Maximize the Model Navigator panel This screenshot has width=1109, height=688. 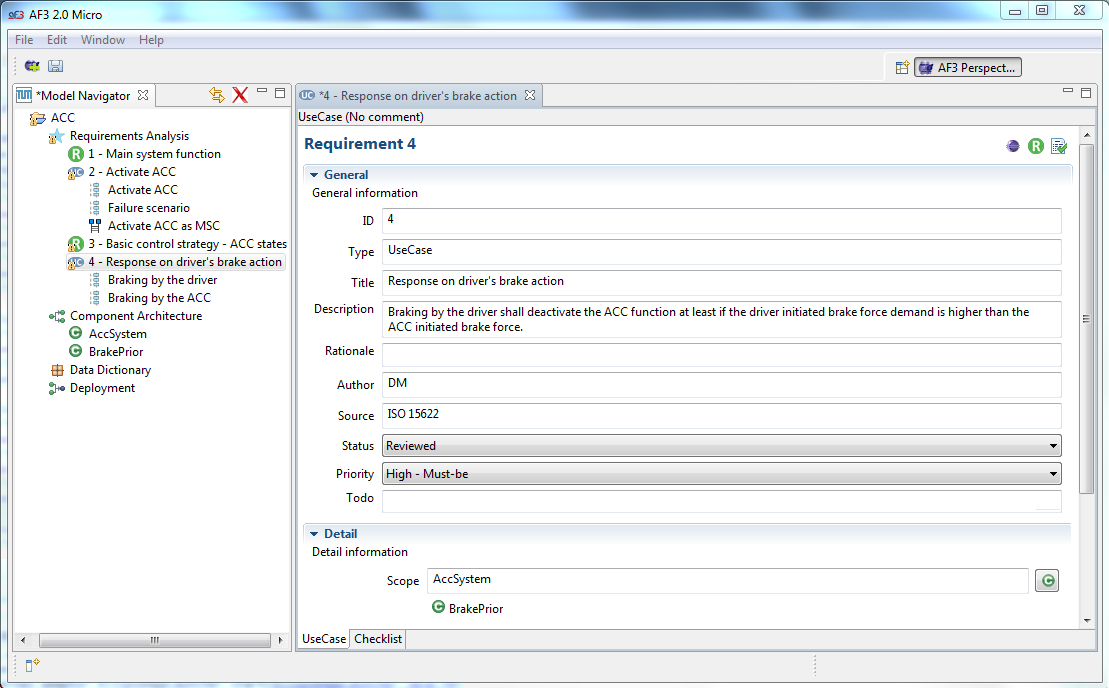pos(280,93)
